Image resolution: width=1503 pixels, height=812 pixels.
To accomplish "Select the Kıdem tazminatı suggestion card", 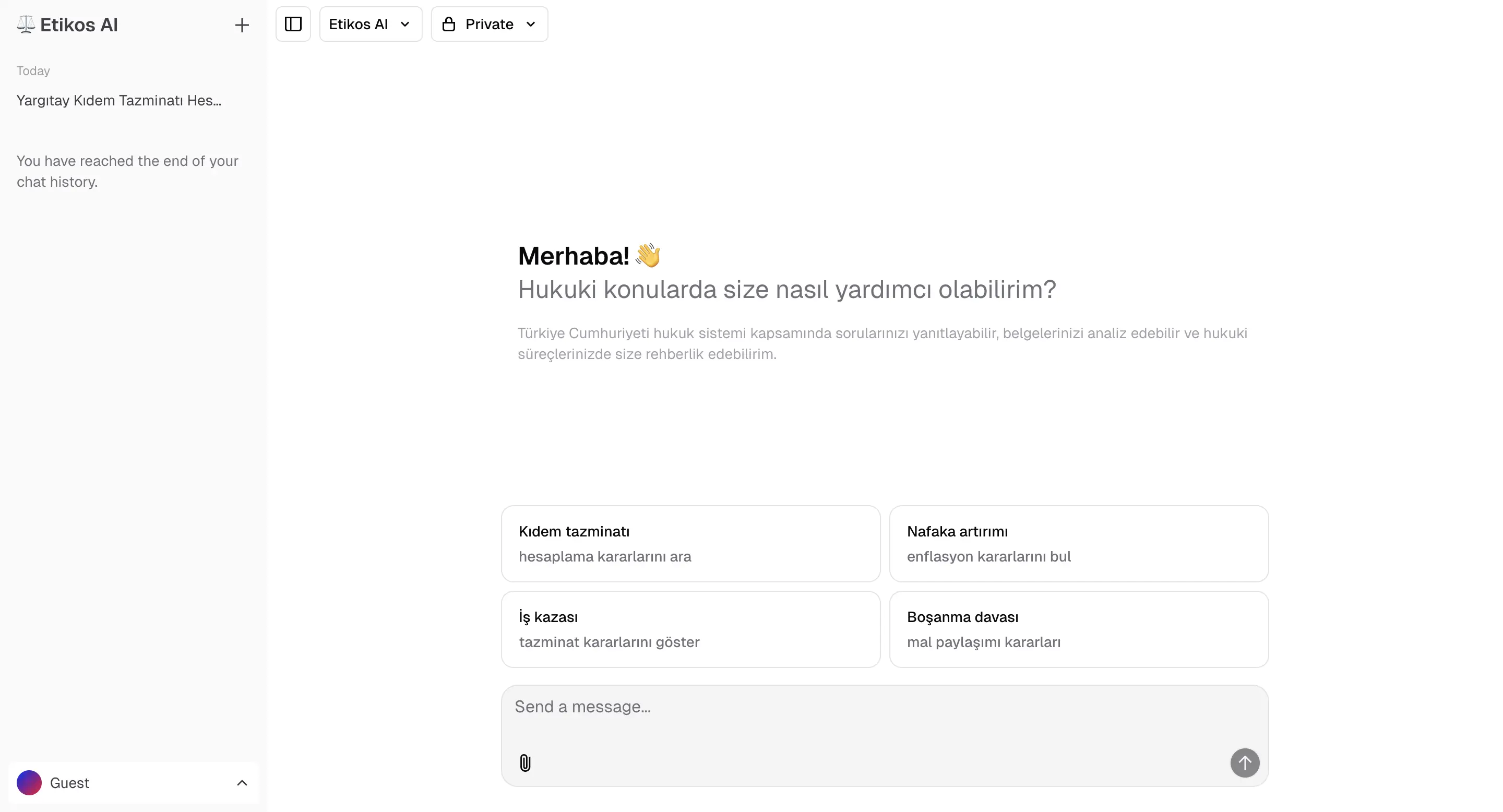I will coord(691,544).
